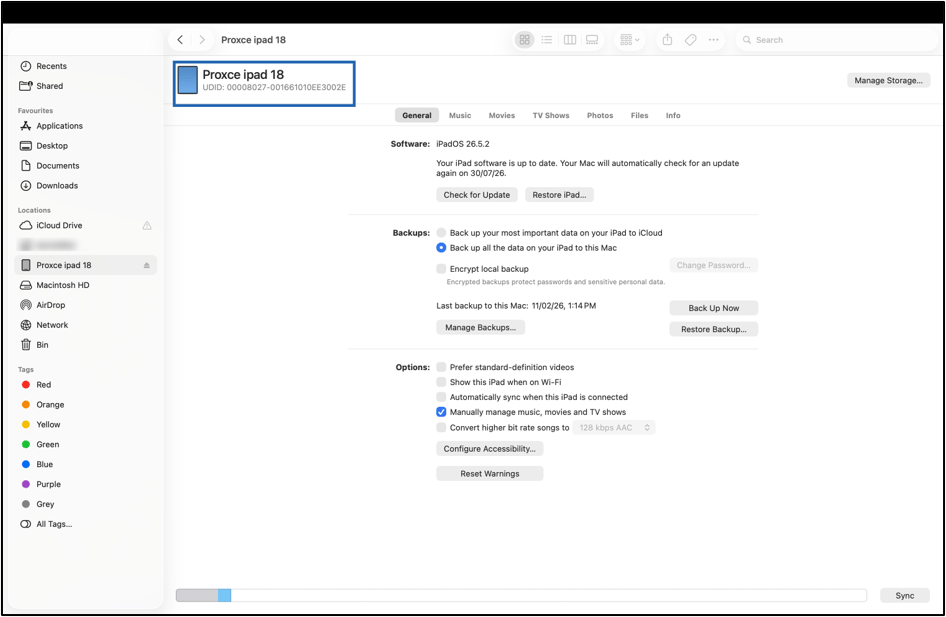Switch to the Info tab

[673, 115]
